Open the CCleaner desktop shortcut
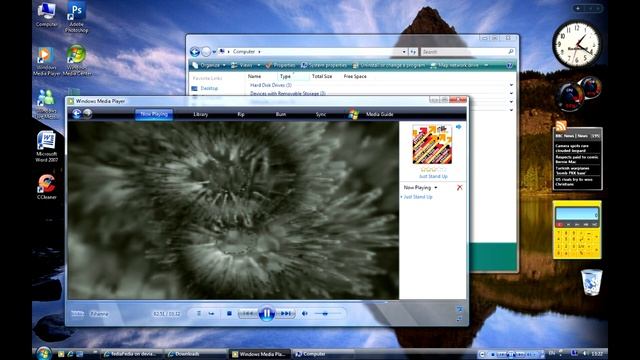 47,187
